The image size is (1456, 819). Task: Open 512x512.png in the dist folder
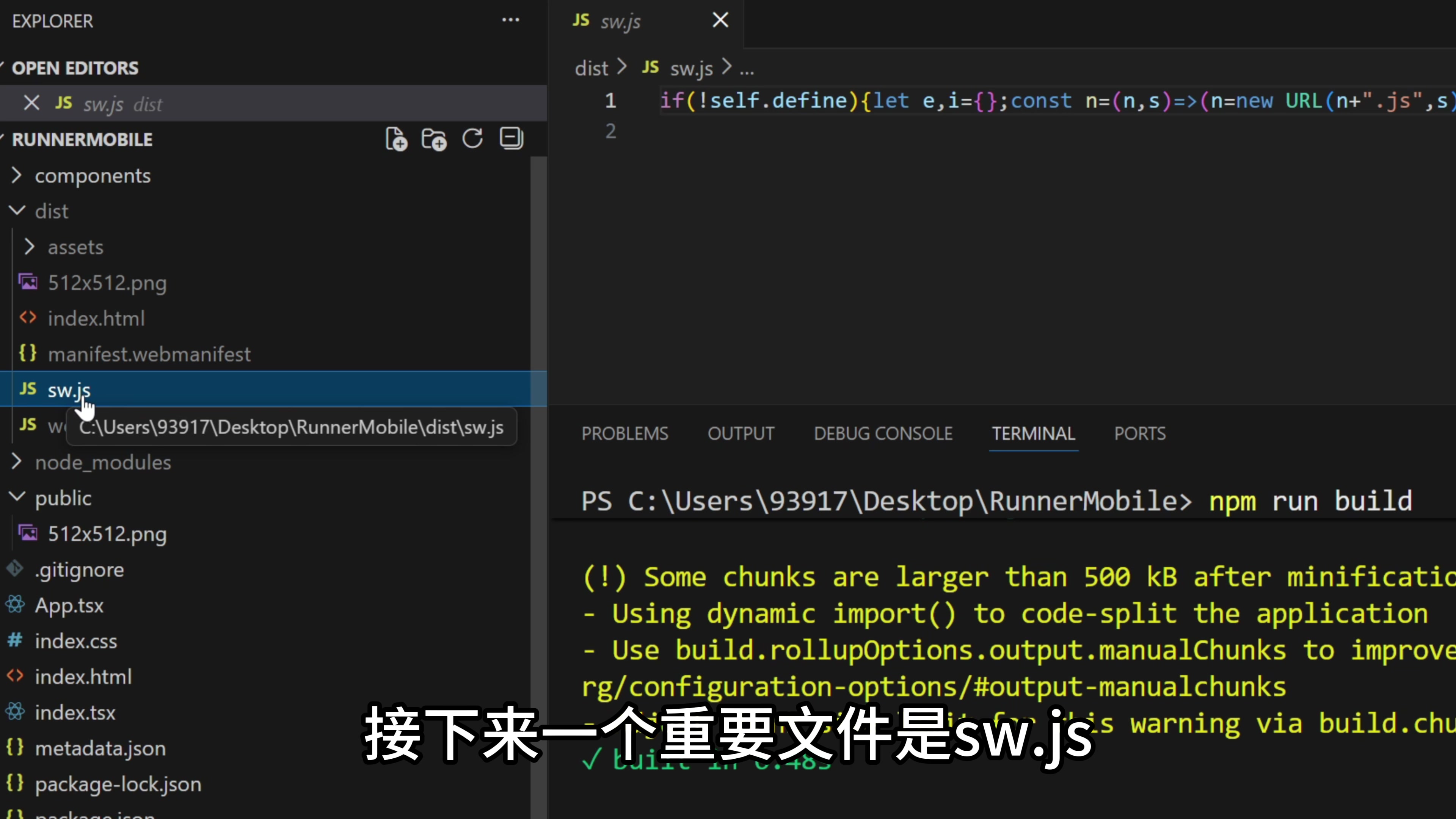[107, 282]
